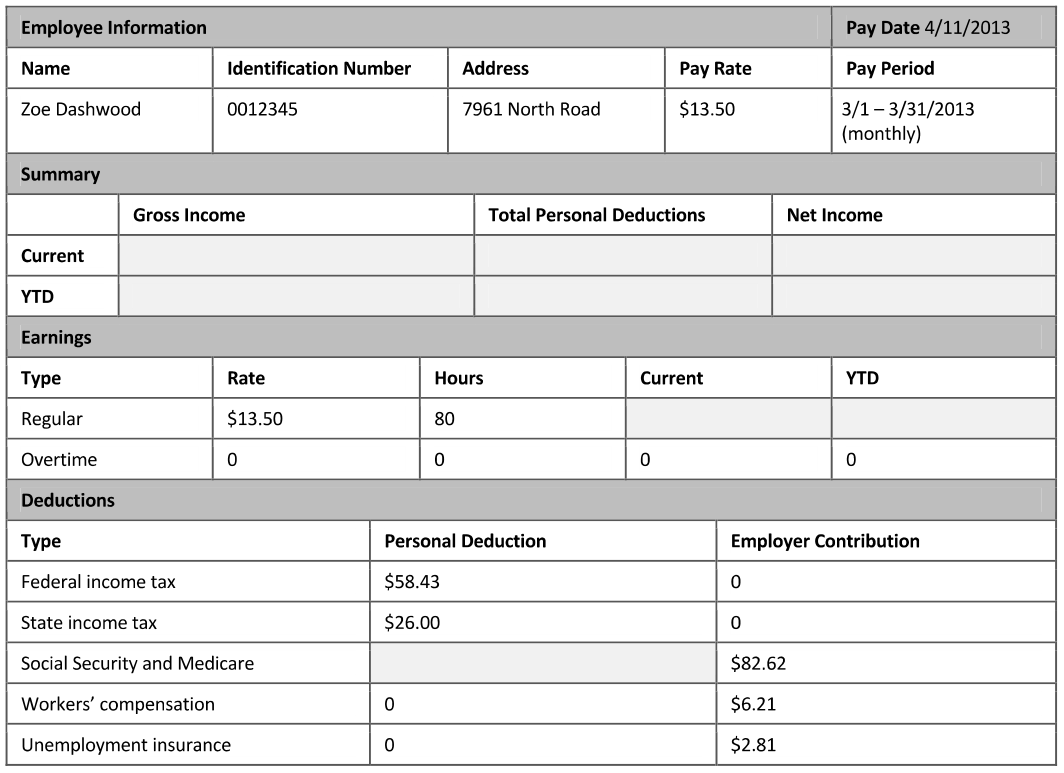Click the Federal income tax amount $58.43
The height and width of the screenshot is (773, 1064).
412,582
